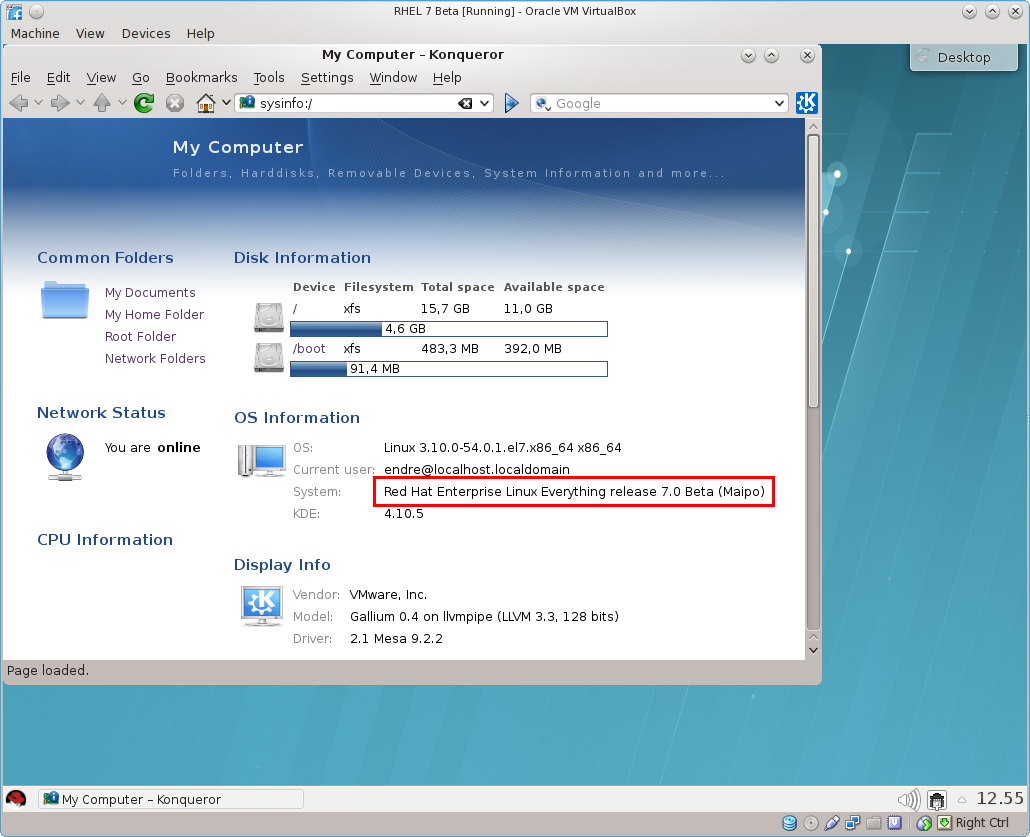Open VirtualBox Machine menu
Viewport: 1030px width, 837px height.
point(35,34)
